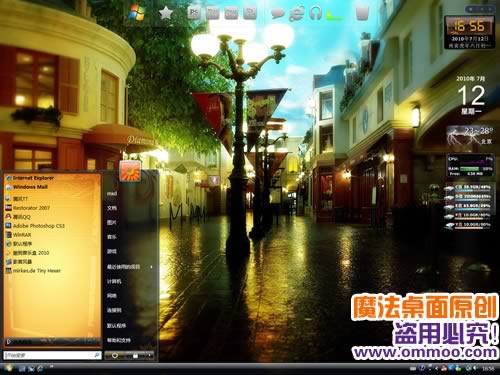Open the shutdown options arrow
Viewport: 500px width, 375px height.
pyautogui.click(x=150, y=356)
